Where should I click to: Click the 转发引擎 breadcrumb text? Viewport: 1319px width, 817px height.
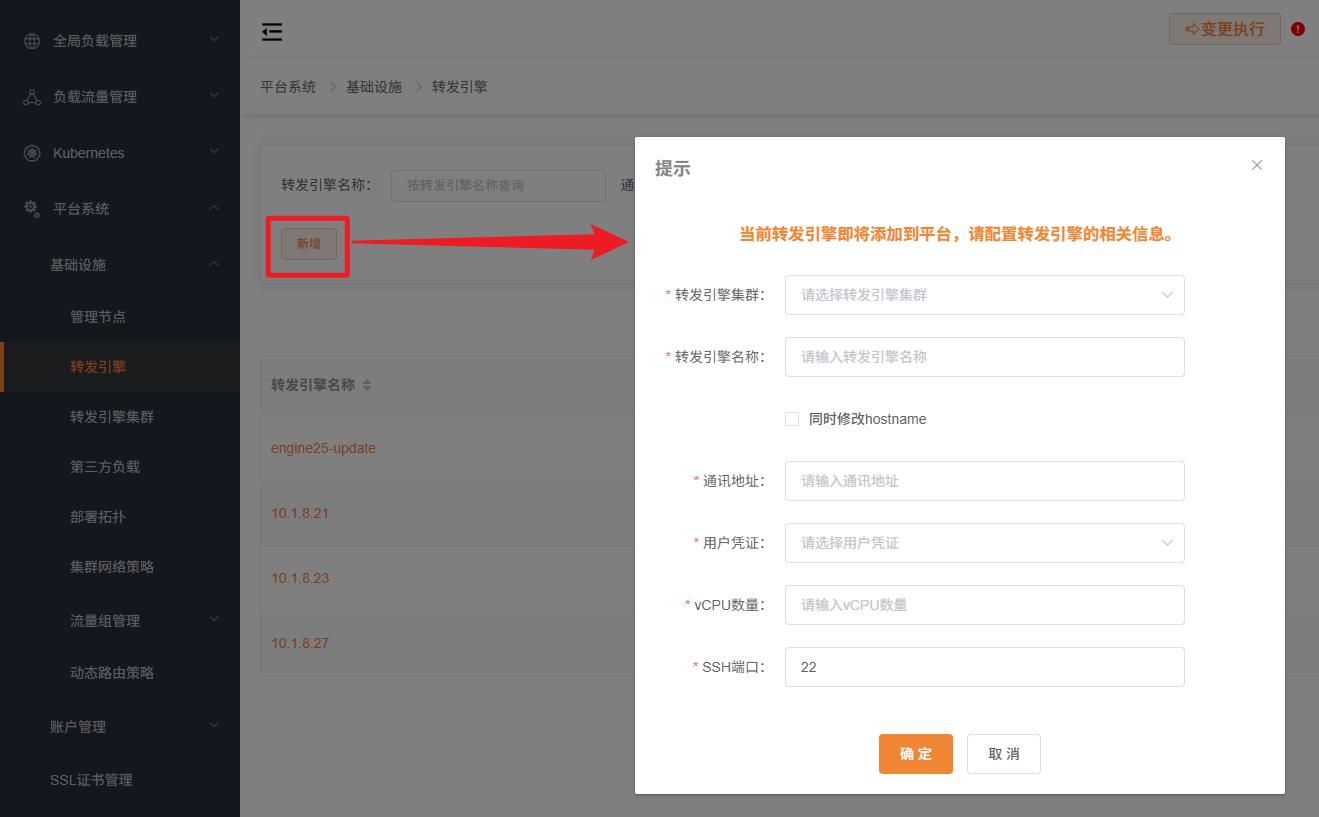point(460,87)
